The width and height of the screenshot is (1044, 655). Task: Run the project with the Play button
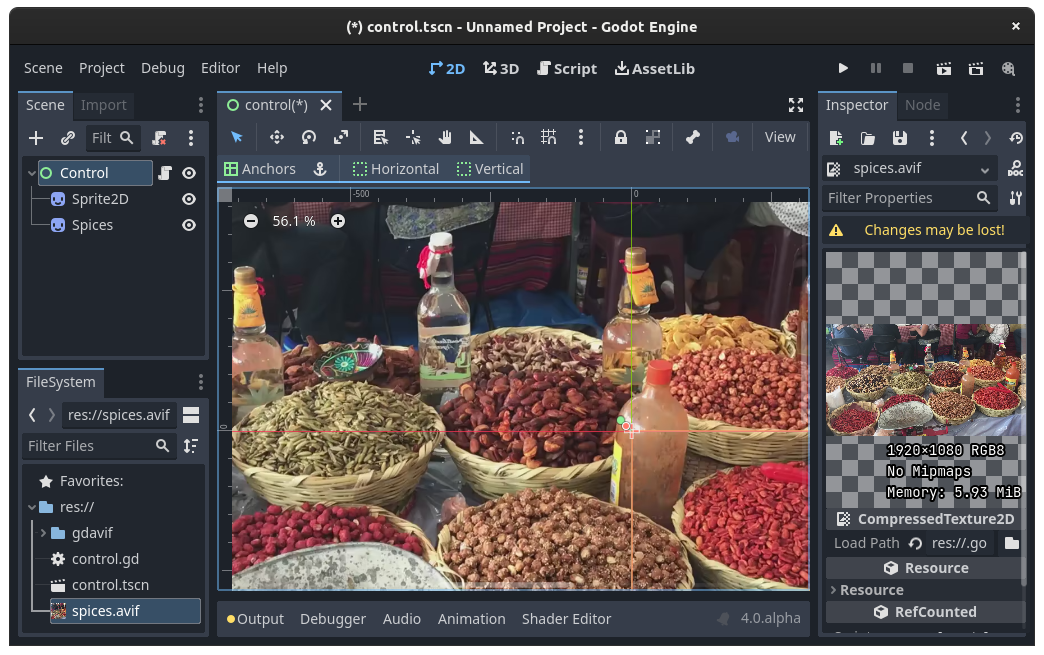tap(843, 68)
